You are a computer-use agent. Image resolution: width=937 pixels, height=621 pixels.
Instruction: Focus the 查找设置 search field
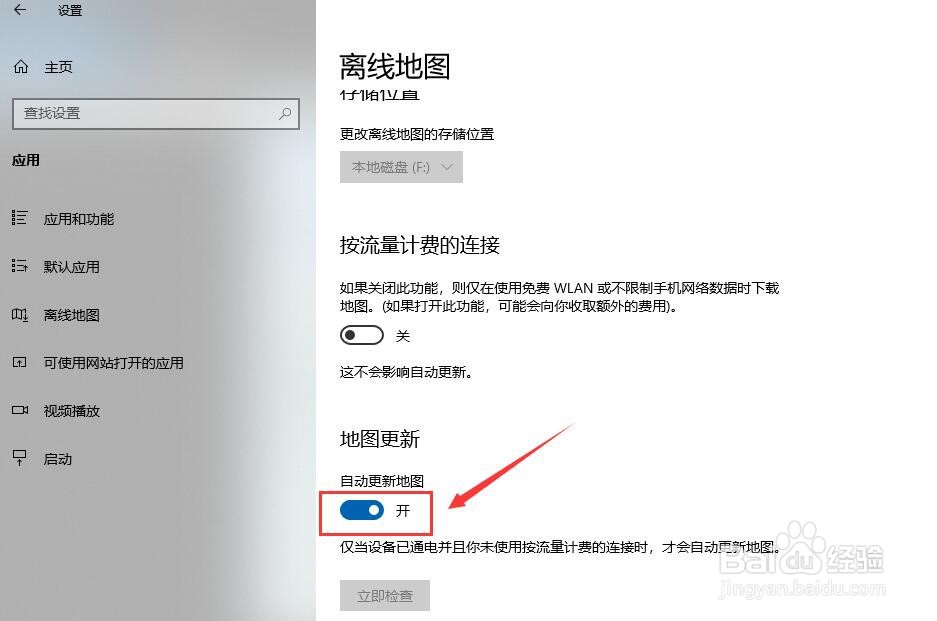tap(155, 114)
